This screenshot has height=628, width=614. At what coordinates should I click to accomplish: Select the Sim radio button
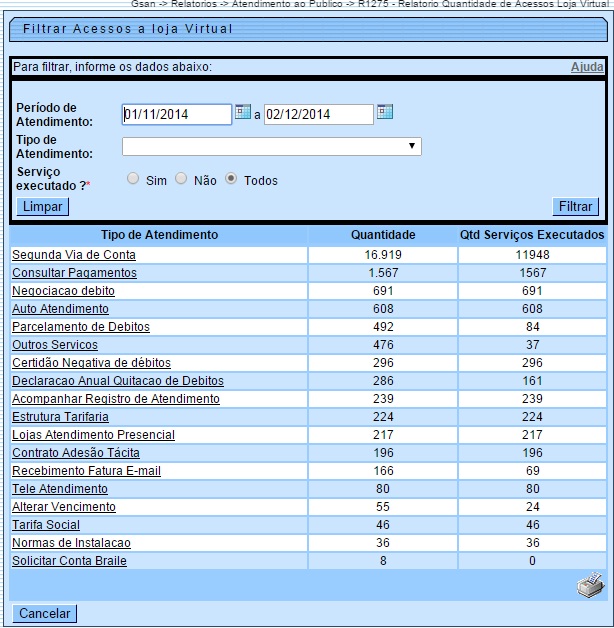(x=133, y=179)
